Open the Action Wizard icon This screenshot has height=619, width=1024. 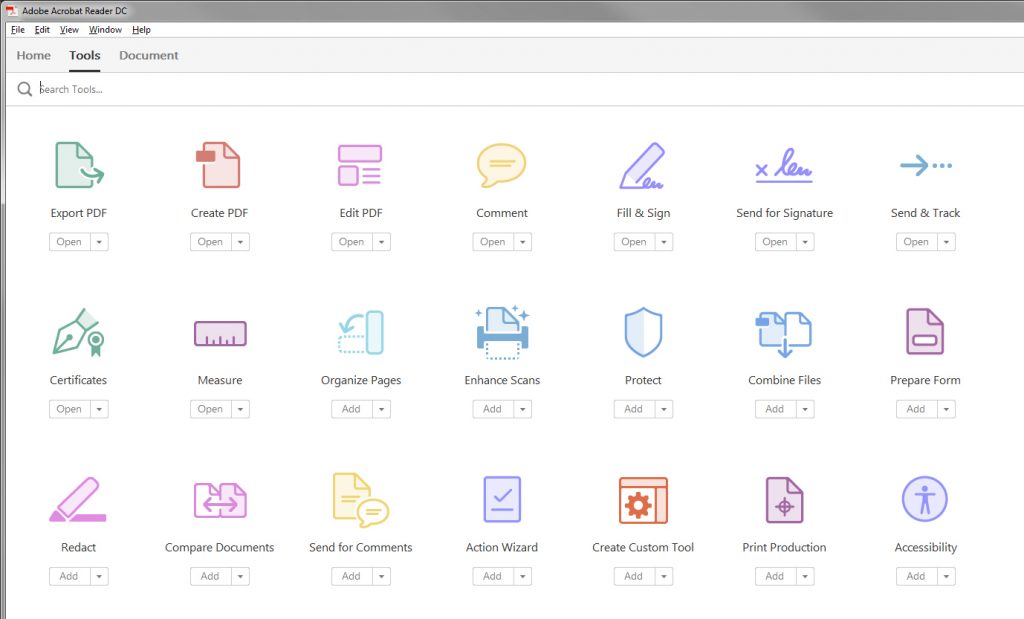[501, 499]
